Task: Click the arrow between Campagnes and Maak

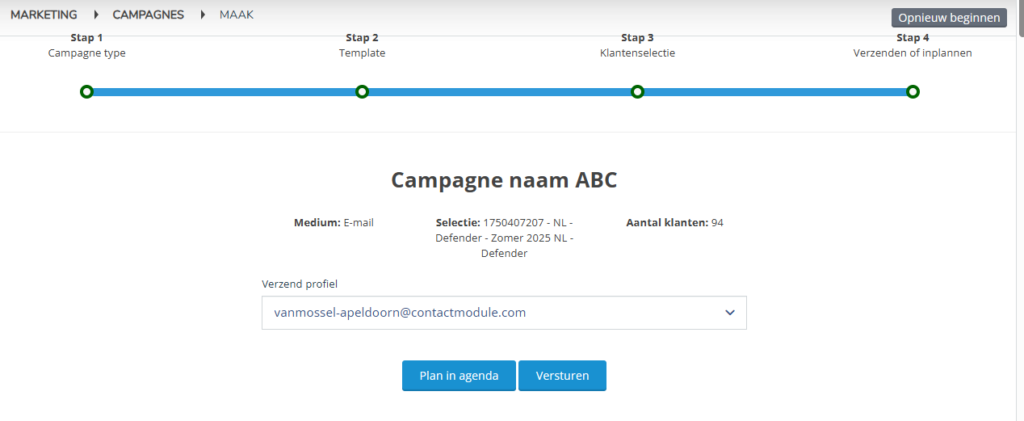Action: pyautogui.click(x=203, y=14)
